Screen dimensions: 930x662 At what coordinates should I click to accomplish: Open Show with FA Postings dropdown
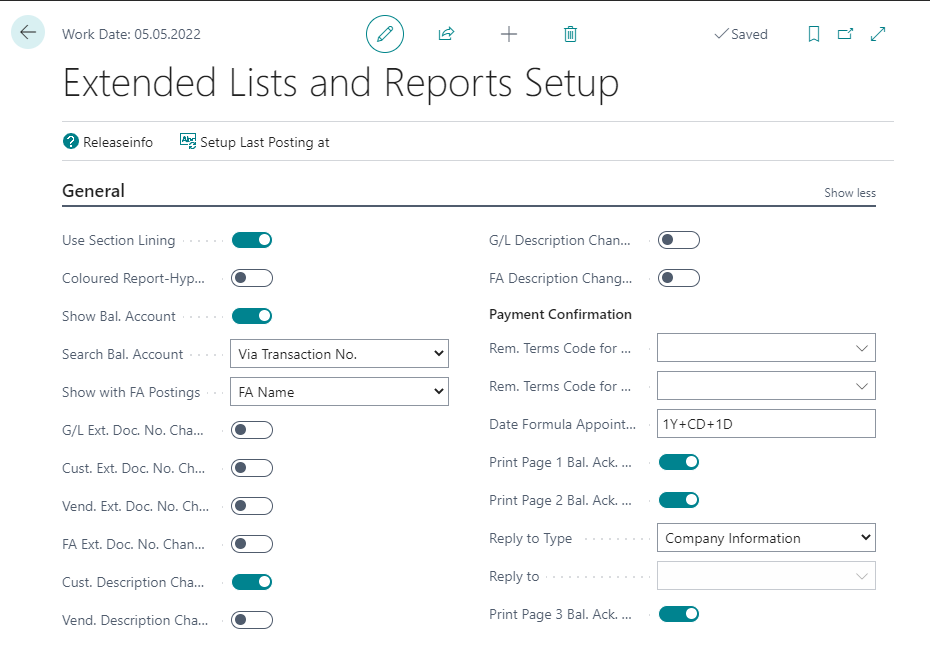pos(339,392)
